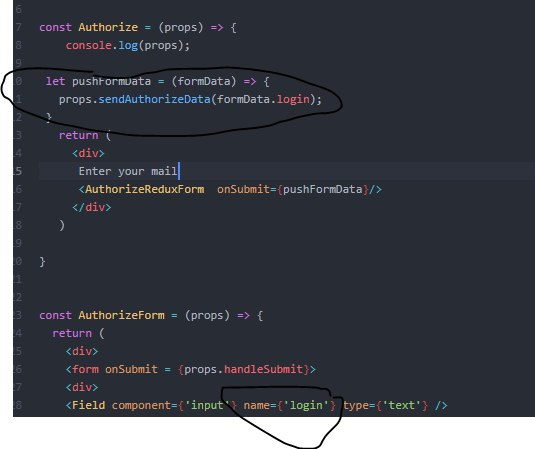Click the type={'text'} attribute

386,405
